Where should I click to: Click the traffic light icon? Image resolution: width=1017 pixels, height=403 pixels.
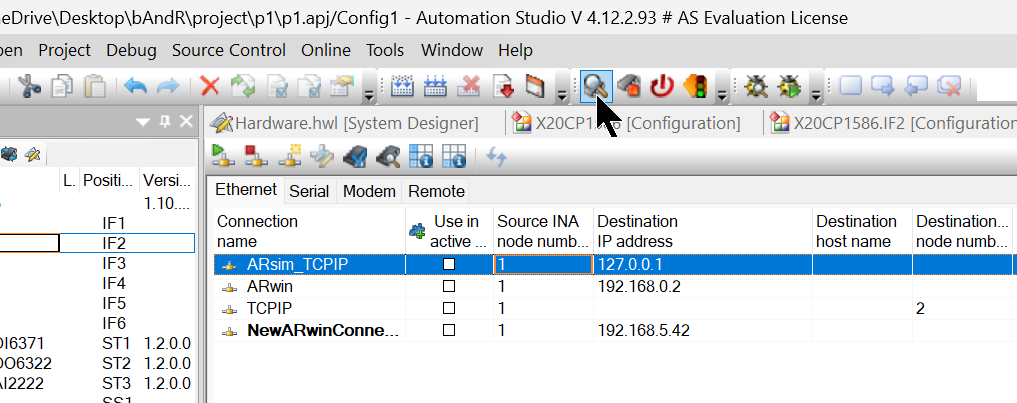tap(696, 86)
